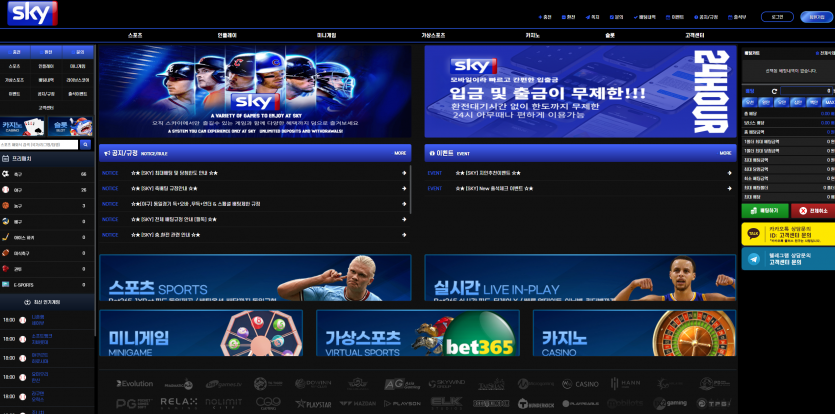835x414 pixels.
Task: Click MORE in 이벤트 event panel
Action: [725, 153]
